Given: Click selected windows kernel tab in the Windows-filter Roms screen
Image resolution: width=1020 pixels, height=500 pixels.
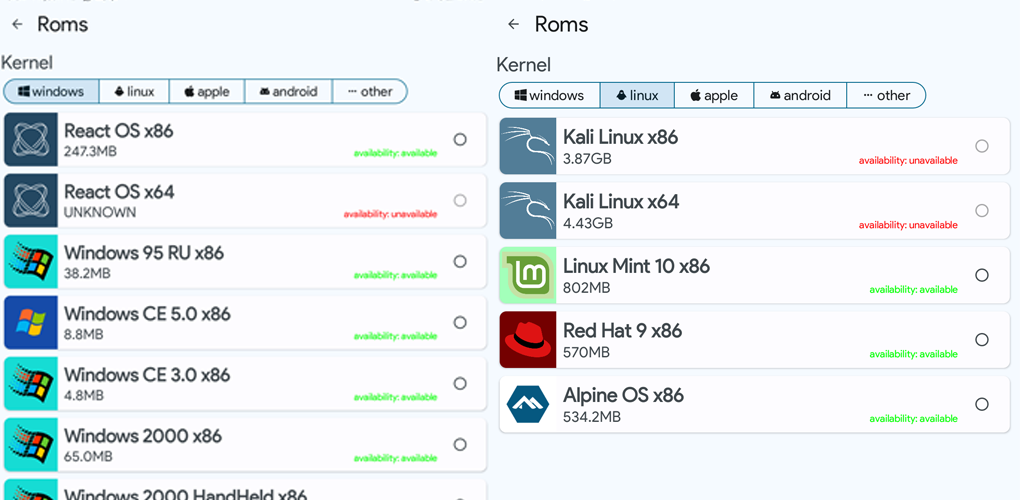Looking at the screenshot, I should pyautogui.click(x=51, y=92).
